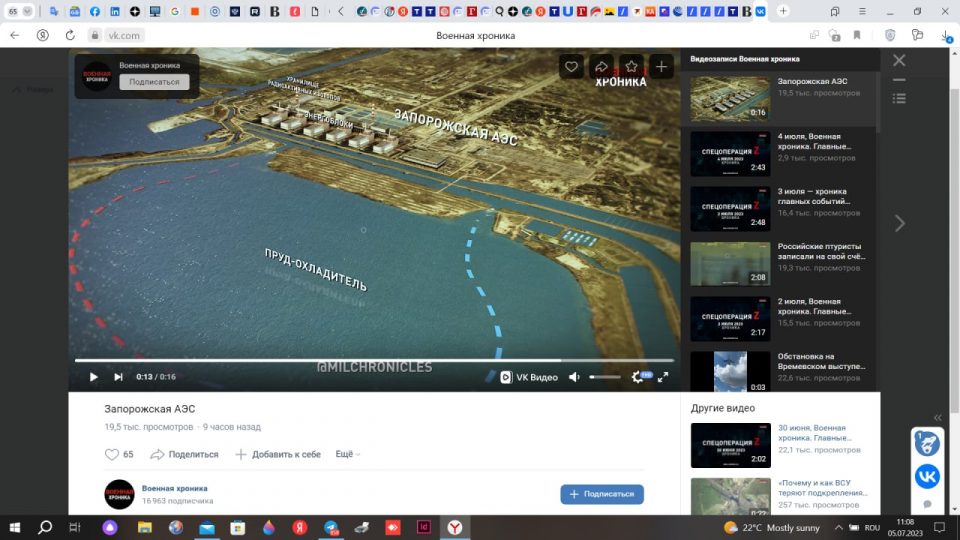Skip to the next video in player
Image resolution: width=960 pixels, height=540 pixels.
tap(118, 377)
